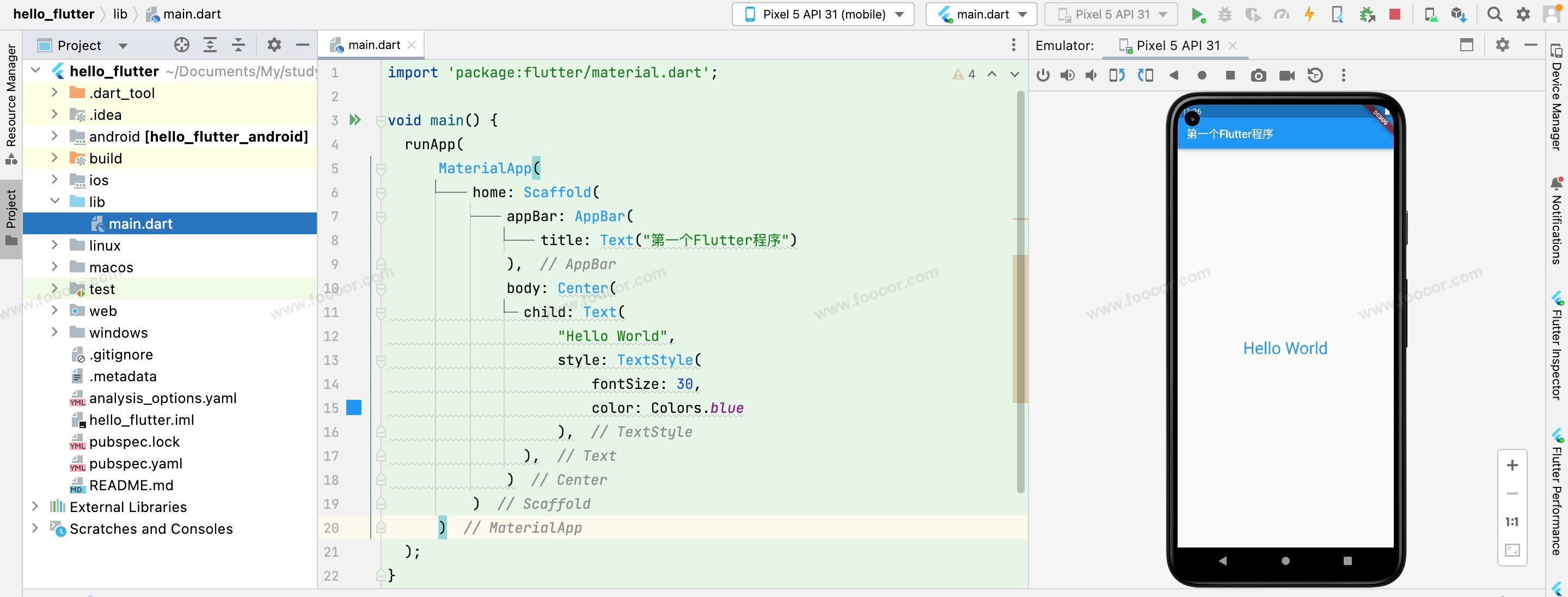1568x597 pixels.
Task: Click the Flutter Hot Reload lightning icon
Action: [1309, 14]
